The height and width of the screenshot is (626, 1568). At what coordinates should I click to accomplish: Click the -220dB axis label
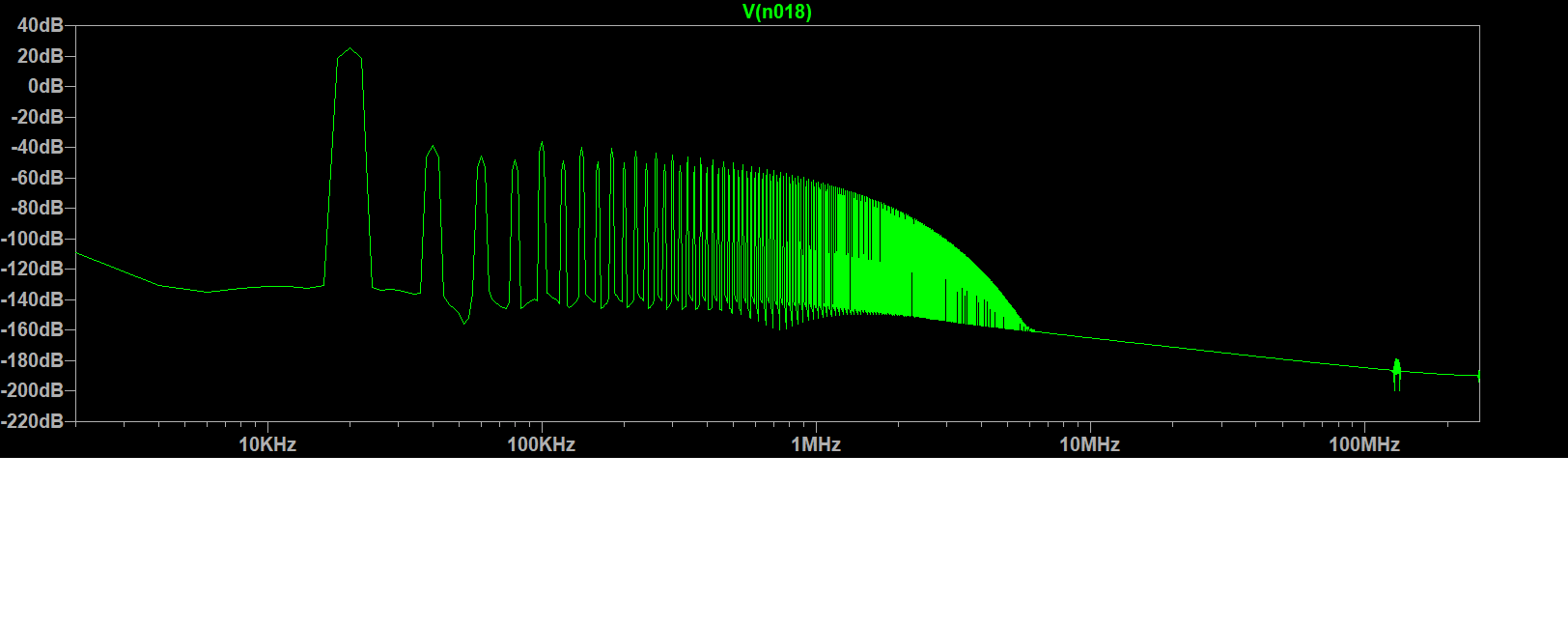(33, 421)
